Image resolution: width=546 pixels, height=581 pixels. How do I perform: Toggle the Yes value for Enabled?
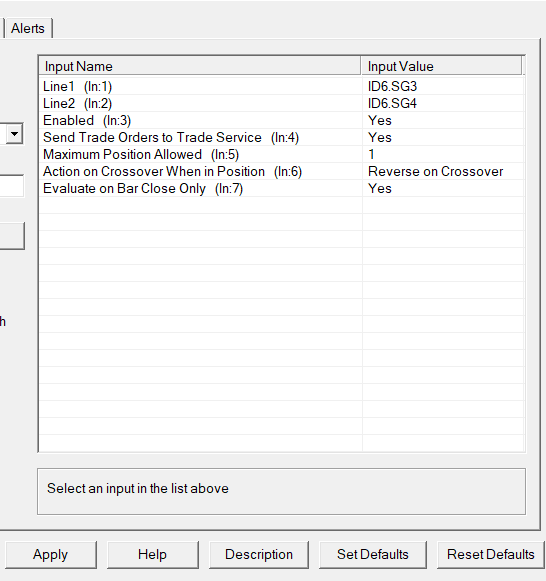point(380,120)
